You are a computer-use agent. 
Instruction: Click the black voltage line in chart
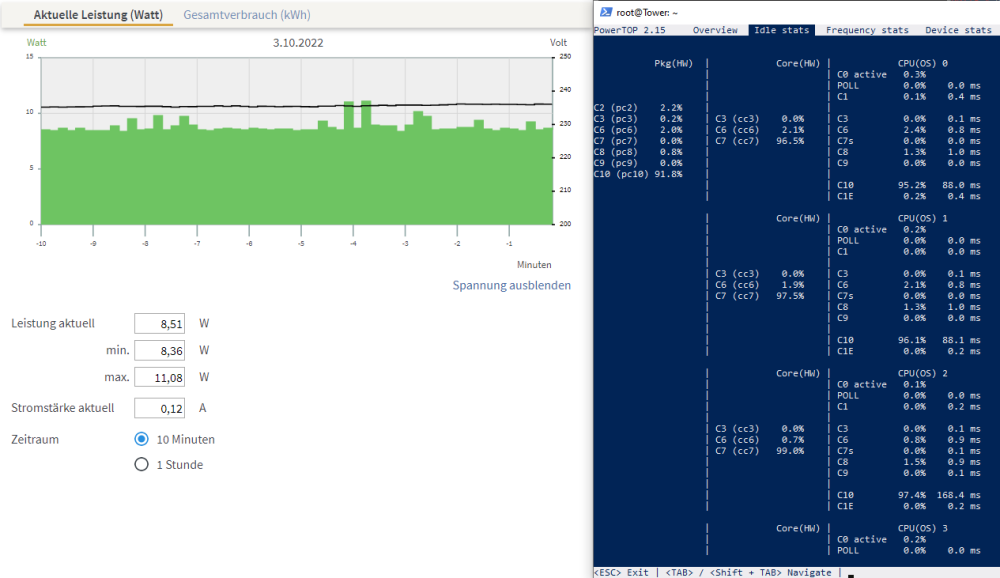click(297, 106)
